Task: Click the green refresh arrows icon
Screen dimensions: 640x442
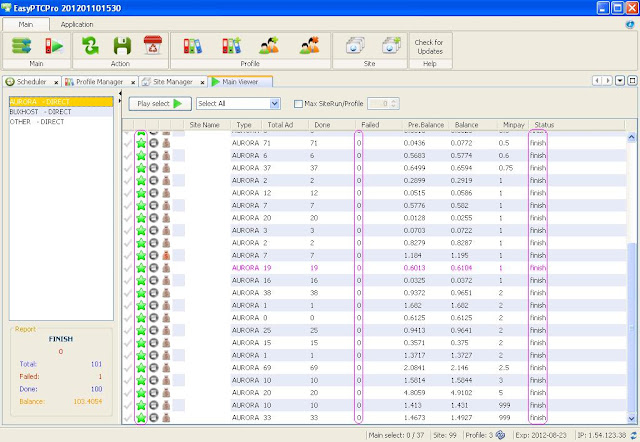Action: (91, 46)
